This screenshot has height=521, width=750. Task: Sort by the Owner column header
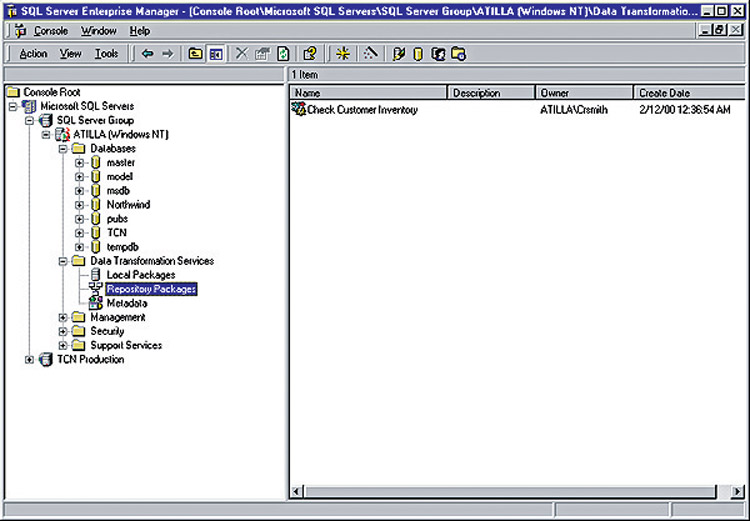585,93
